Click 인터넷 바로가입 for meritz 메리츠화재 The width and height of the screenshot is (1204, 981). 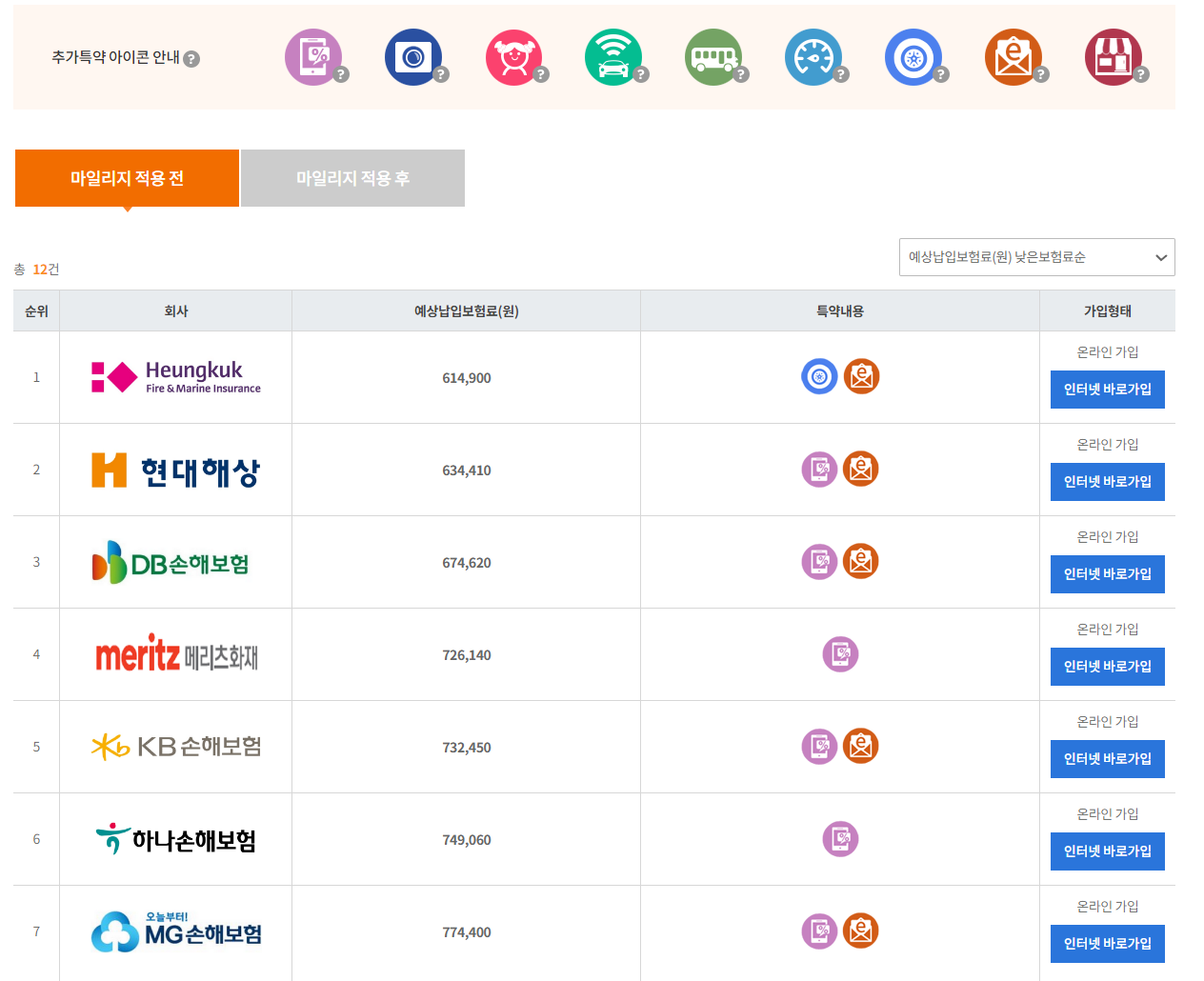pyautogui.click(x=1108, y=667)
